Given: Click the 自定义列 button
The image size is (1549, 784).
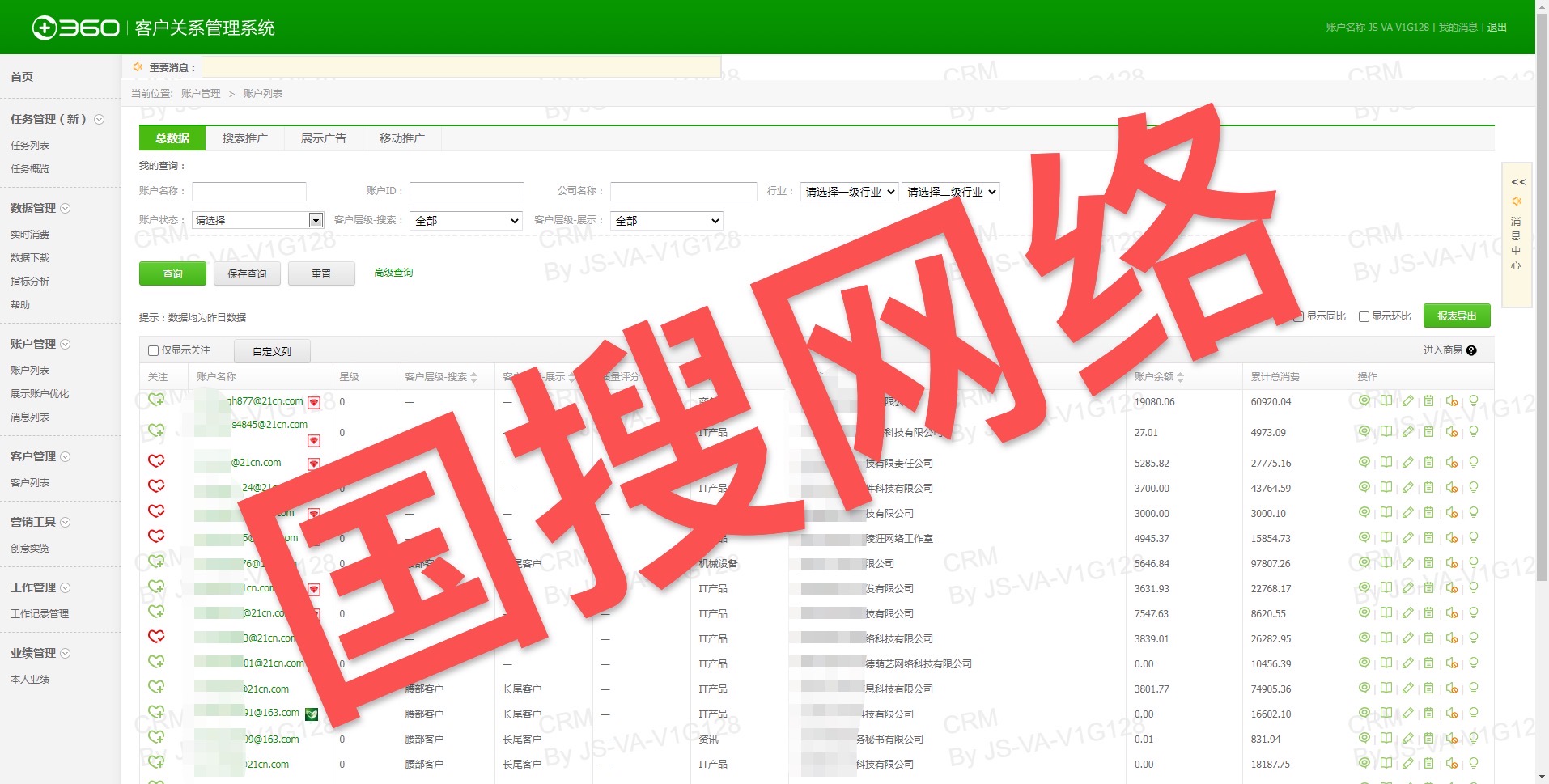Looking at the screenshot, I should 272,351.
